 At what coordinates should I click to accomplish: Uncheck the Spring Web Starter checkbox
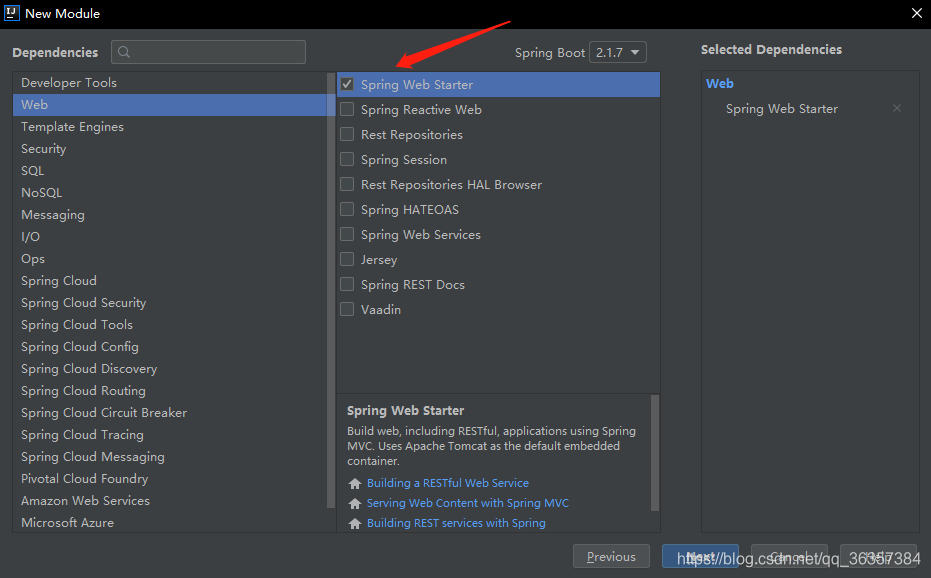(x=347, y=84)
